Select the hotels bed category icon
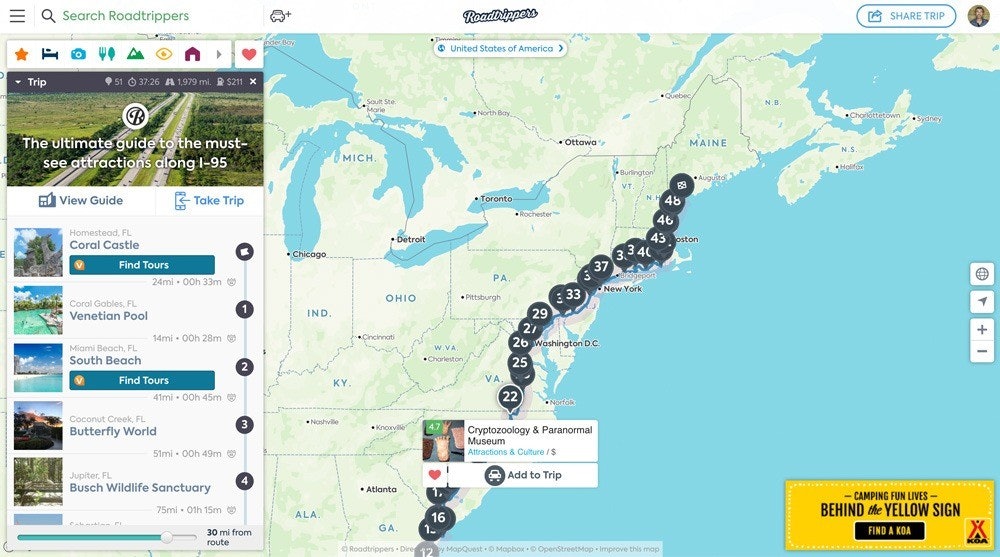Image resolution: width=1000 pixels, height=557 pixels. click(50, 54)
